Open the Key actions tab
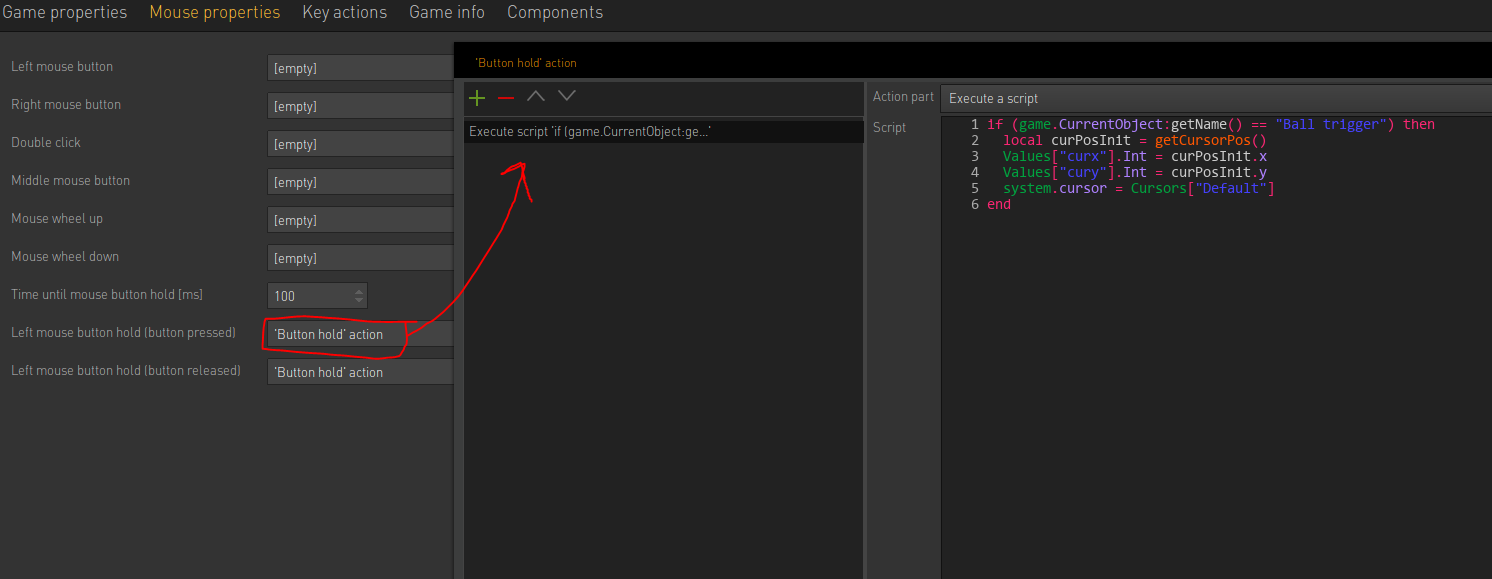Image resolution: width=1492 pixels, height=579 pixels. click(x=345, y=13)
